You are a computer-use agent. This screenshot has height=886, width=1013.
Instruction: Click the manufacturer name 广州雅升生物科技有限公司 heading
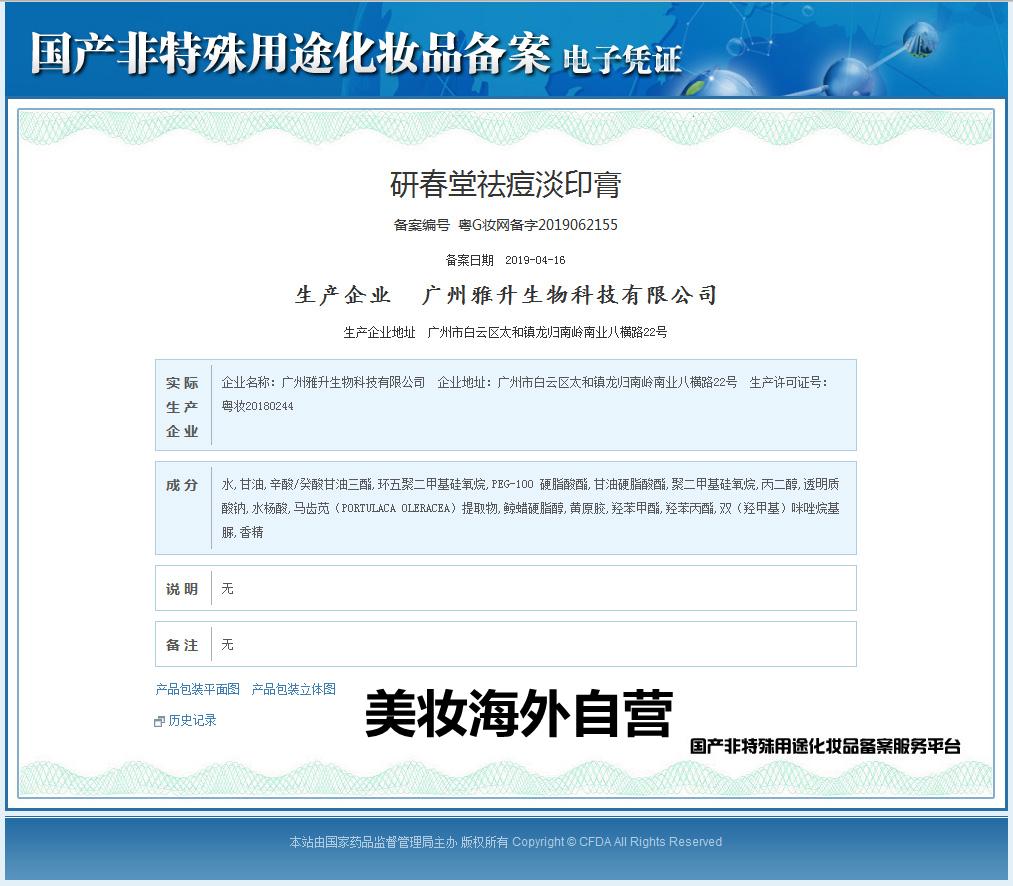click(x=569, y=295)
